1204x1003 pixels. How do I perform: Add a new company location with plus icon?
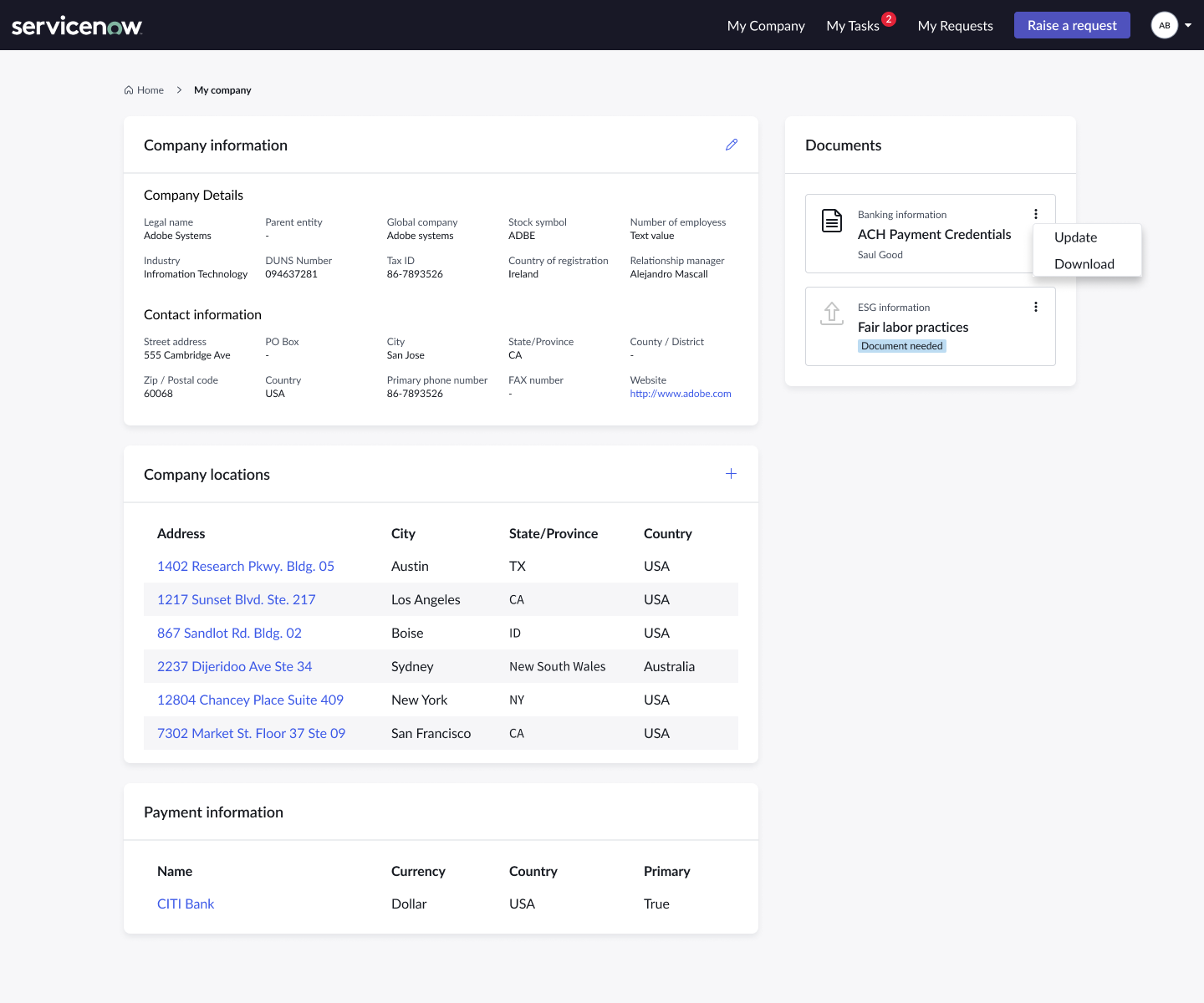(x=731, y=474)
